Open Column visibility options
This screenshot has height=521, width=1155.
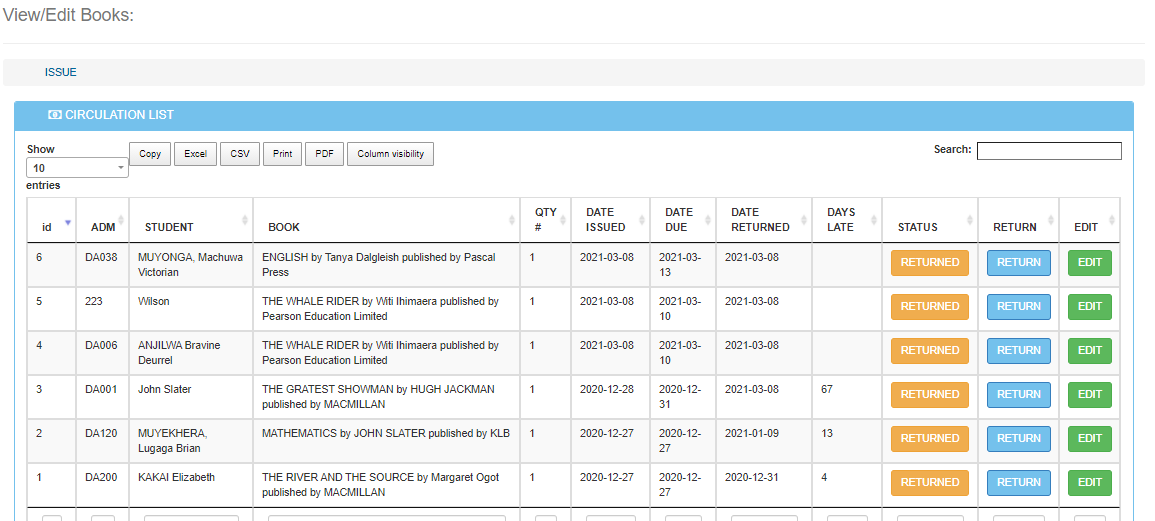pyautogui.click(x=390, y=154)
